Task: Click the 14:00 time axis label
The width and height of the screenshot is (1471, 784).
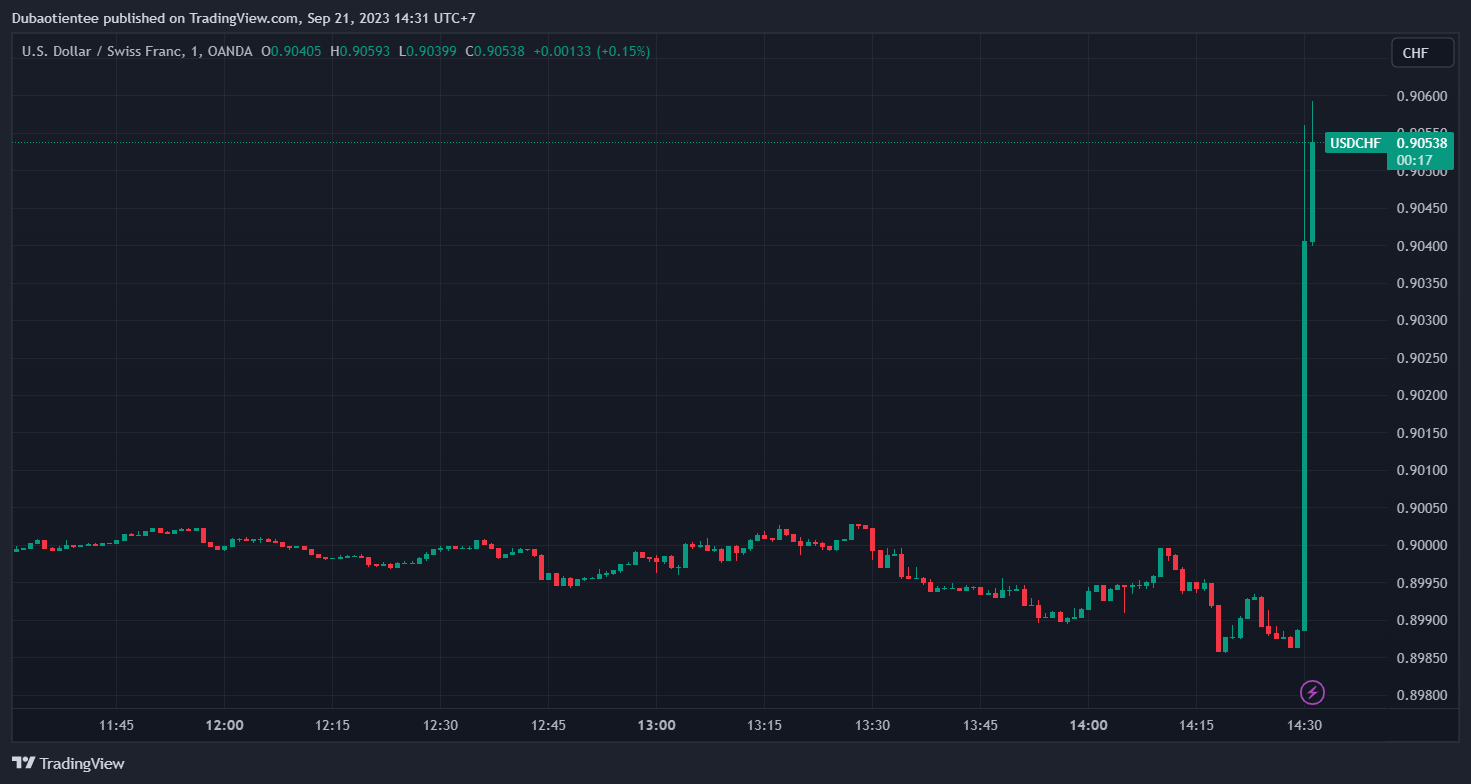Action: pyautogui.click(x=1088, y=725)
